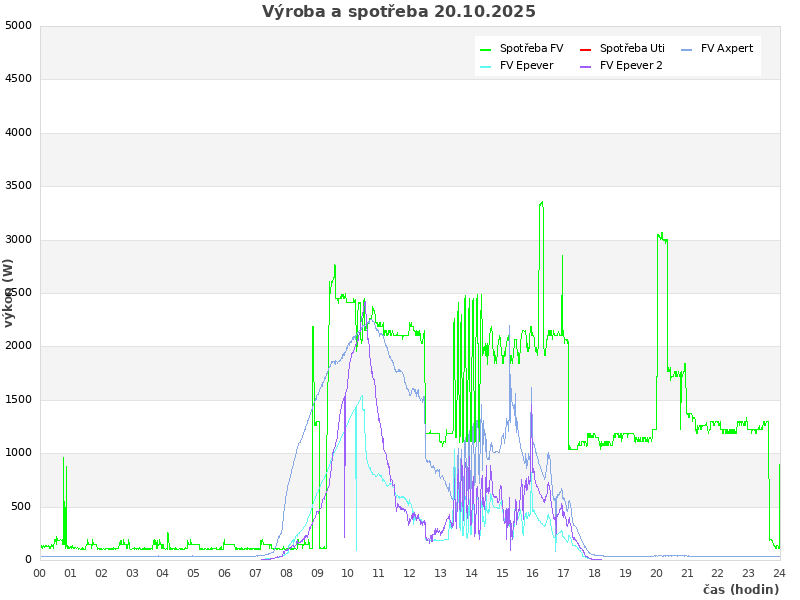Click the purple FV Epever 2 legend swatch
The width and height of the screenshot is (800, 600).
(x=586, y=66)
